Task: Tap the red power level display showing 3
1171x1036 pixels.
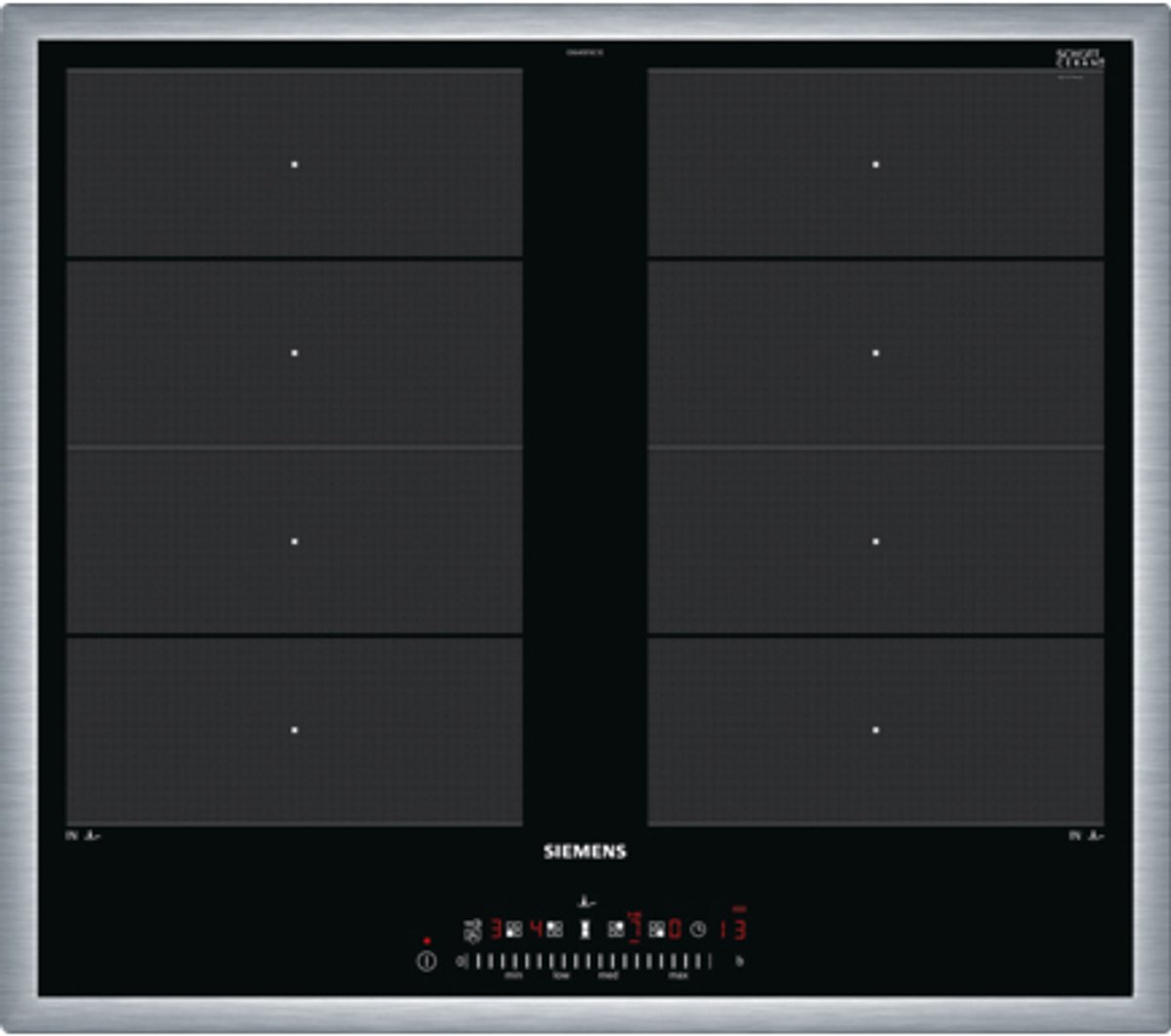Action: click(495, 930)
